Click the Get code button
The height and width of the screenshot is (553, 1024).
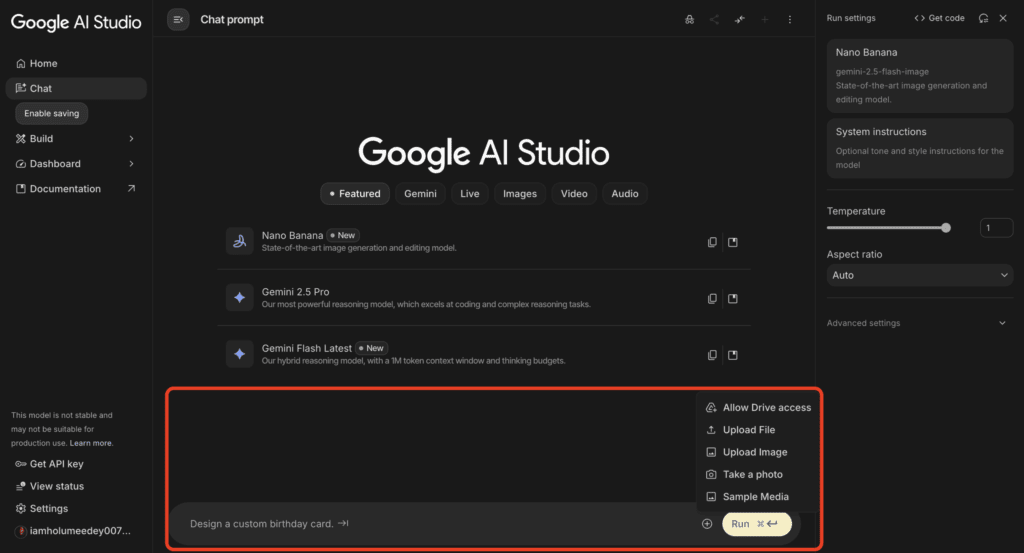tap(940, 18)
